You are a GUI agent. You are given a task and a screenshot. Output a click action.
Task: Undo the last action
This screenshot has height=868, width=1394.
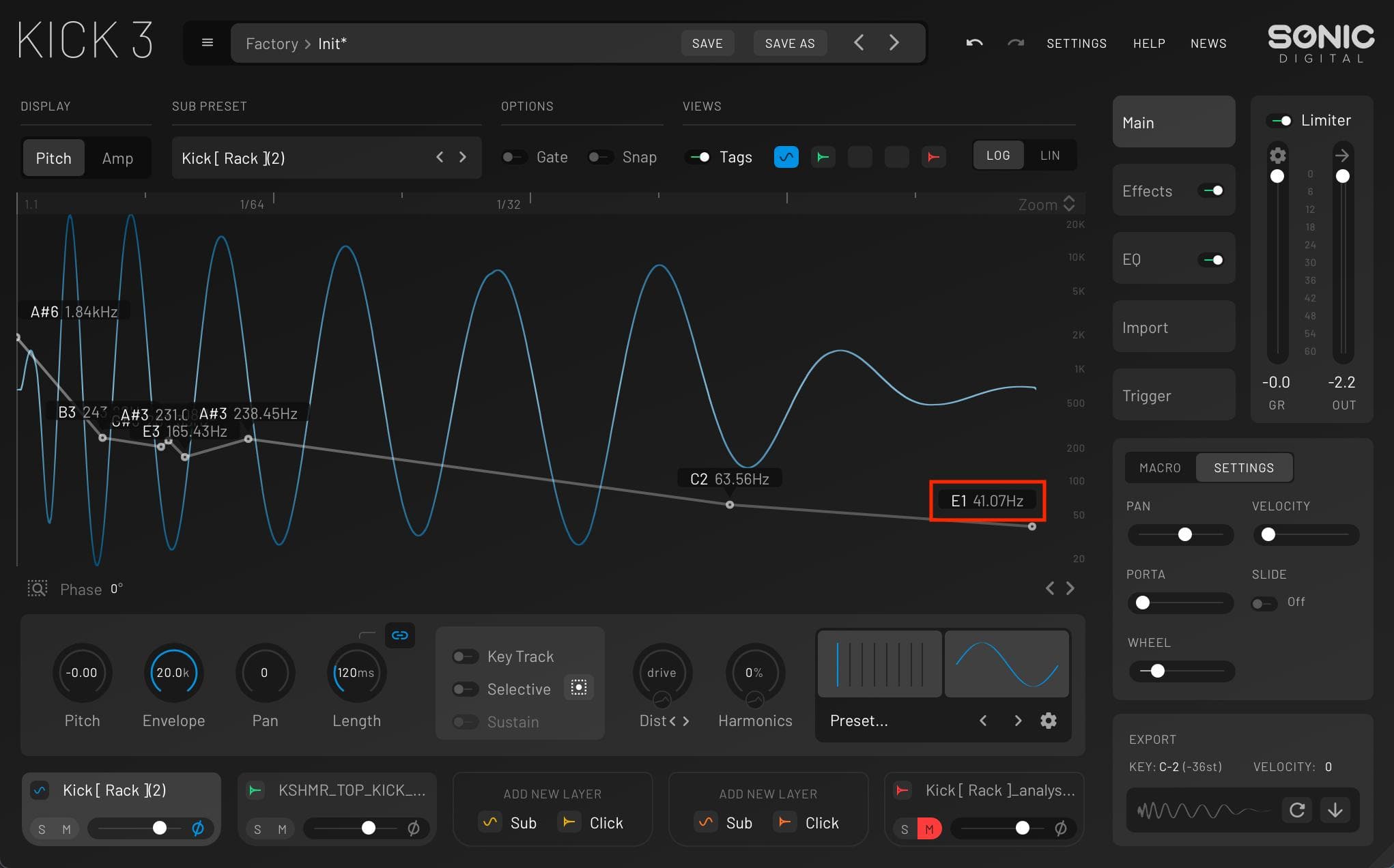974,43
